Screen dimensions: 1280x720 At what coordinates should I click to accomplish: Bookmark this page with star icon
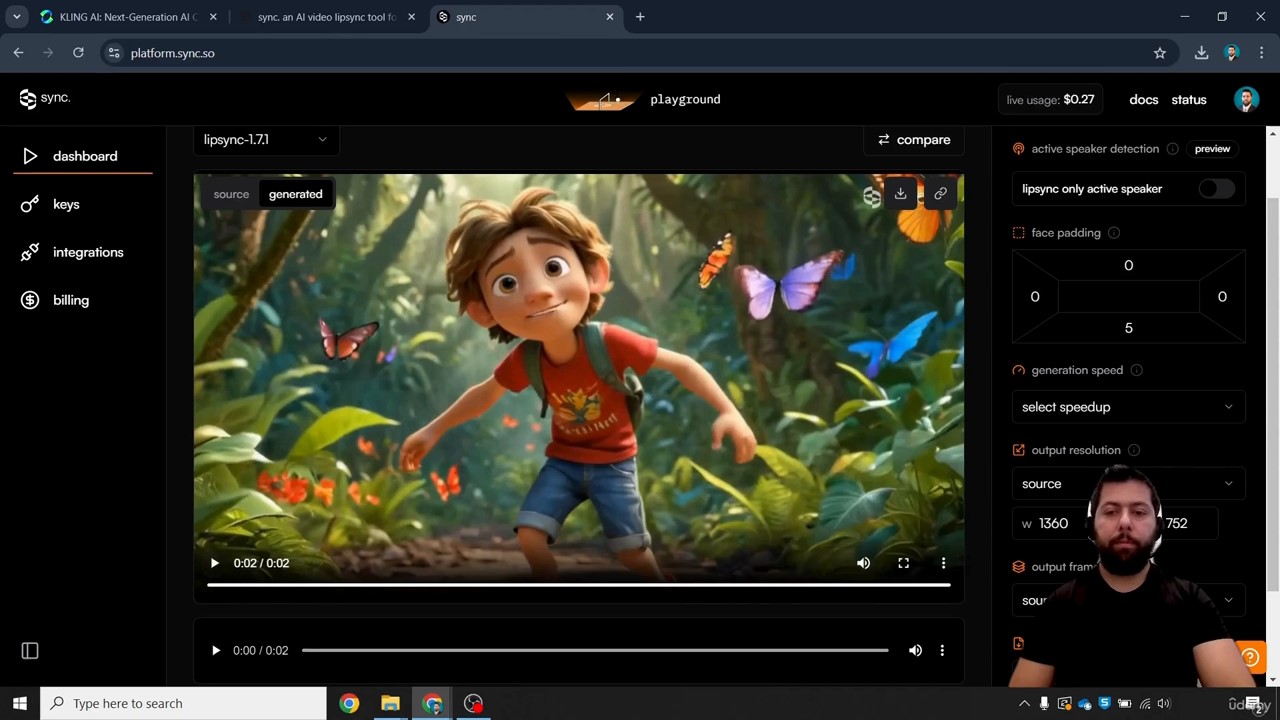pyautogui.click(x=1160, y=53)
